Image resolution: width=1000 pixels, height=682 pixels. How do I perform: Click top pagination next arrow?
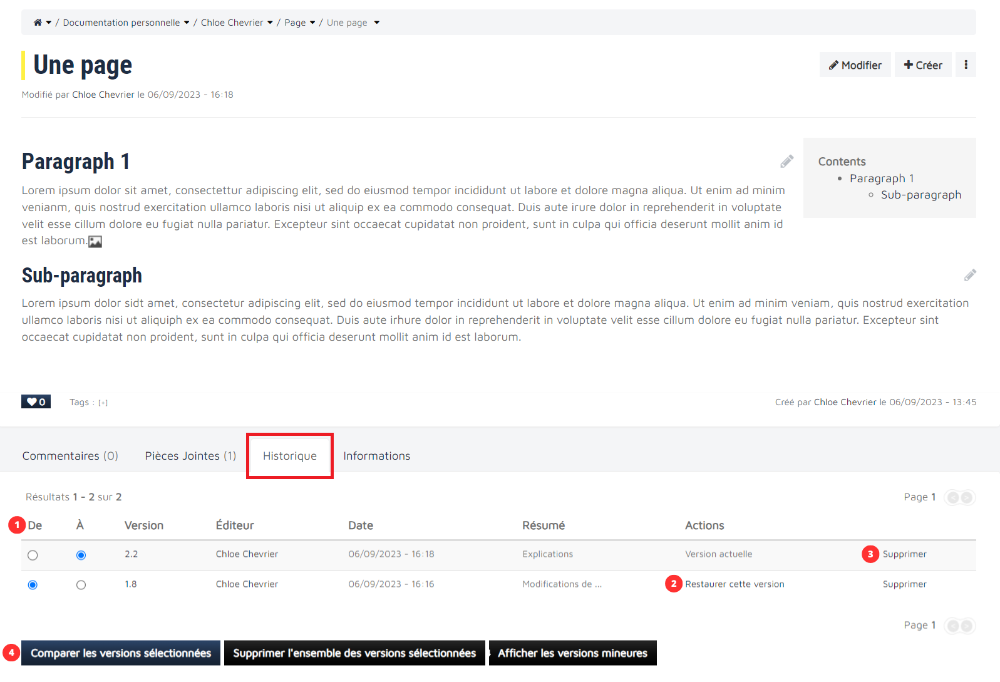pos(967,497)
